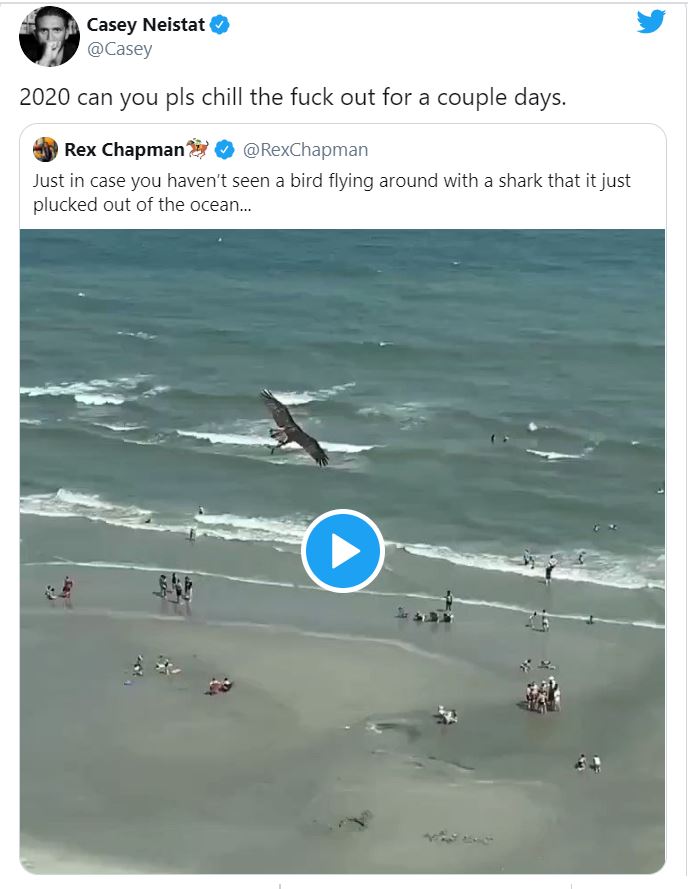Open the Rex Chapman display name link
The image size is (688, 889).
pos(124,150)
